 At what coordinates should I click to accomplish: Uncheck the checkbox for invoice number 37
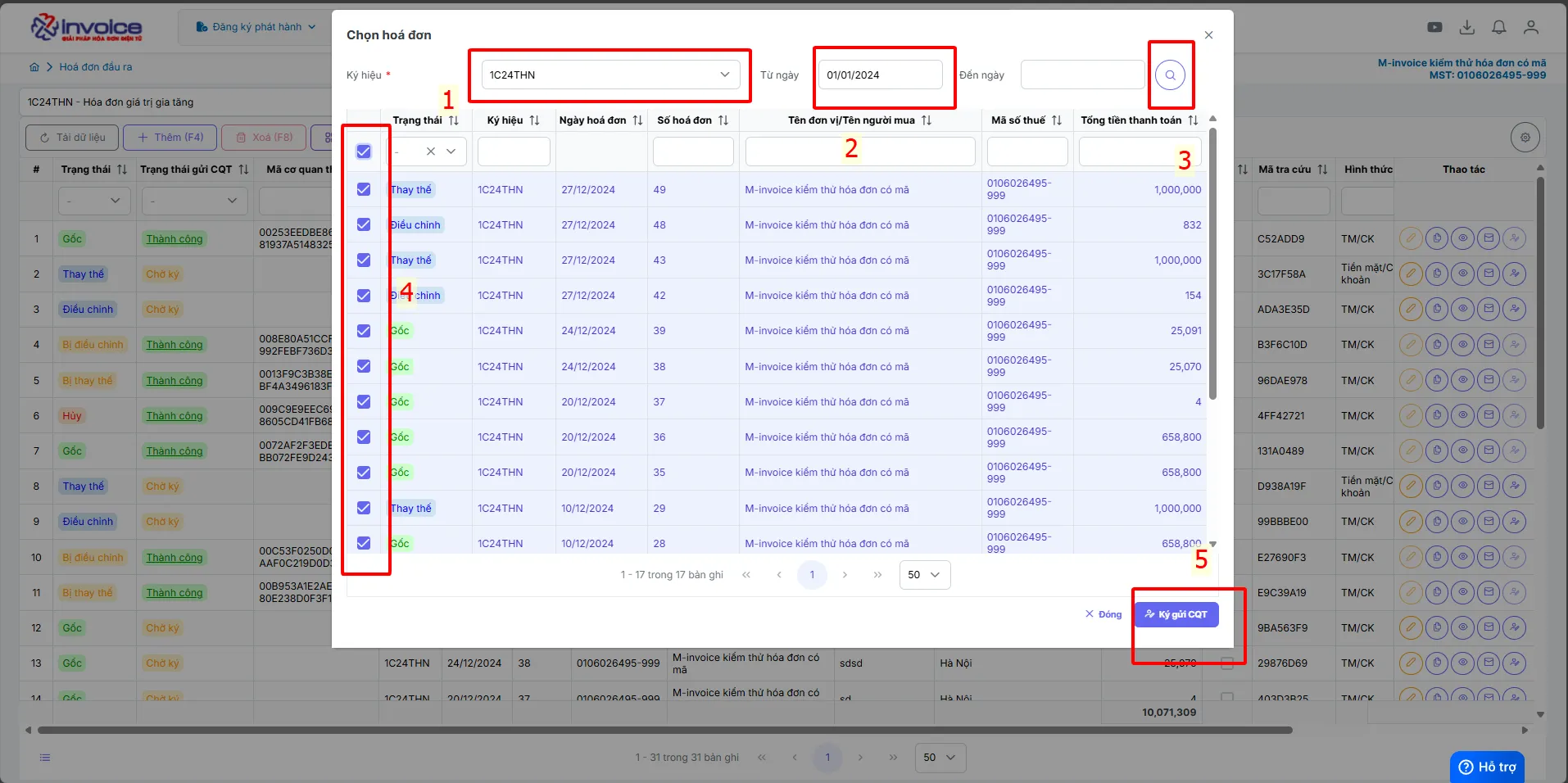[x=364, y=401]
